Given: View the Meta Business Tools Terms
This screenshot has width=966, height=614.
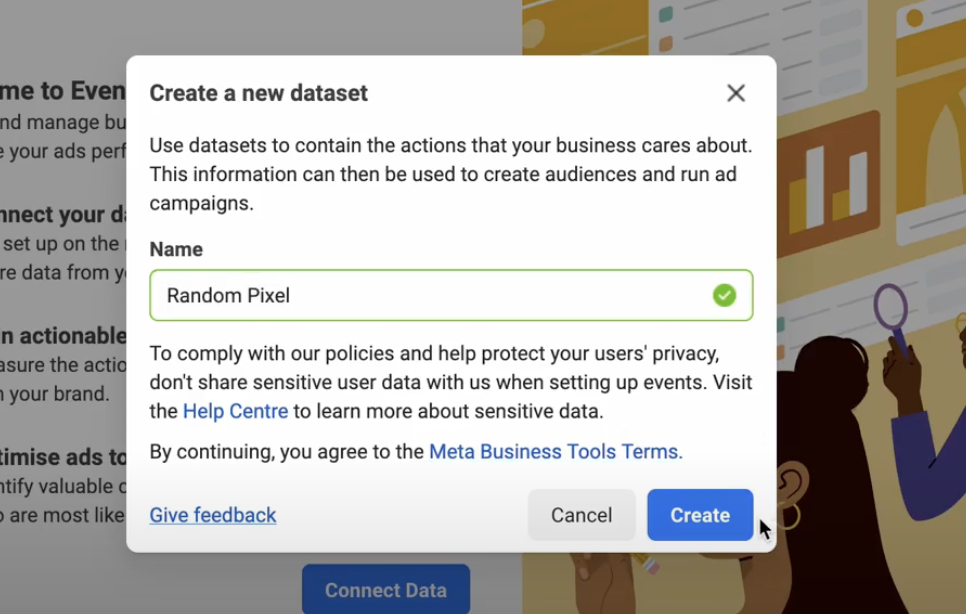Looking at the screenshot, I should (x=554, y=451).
